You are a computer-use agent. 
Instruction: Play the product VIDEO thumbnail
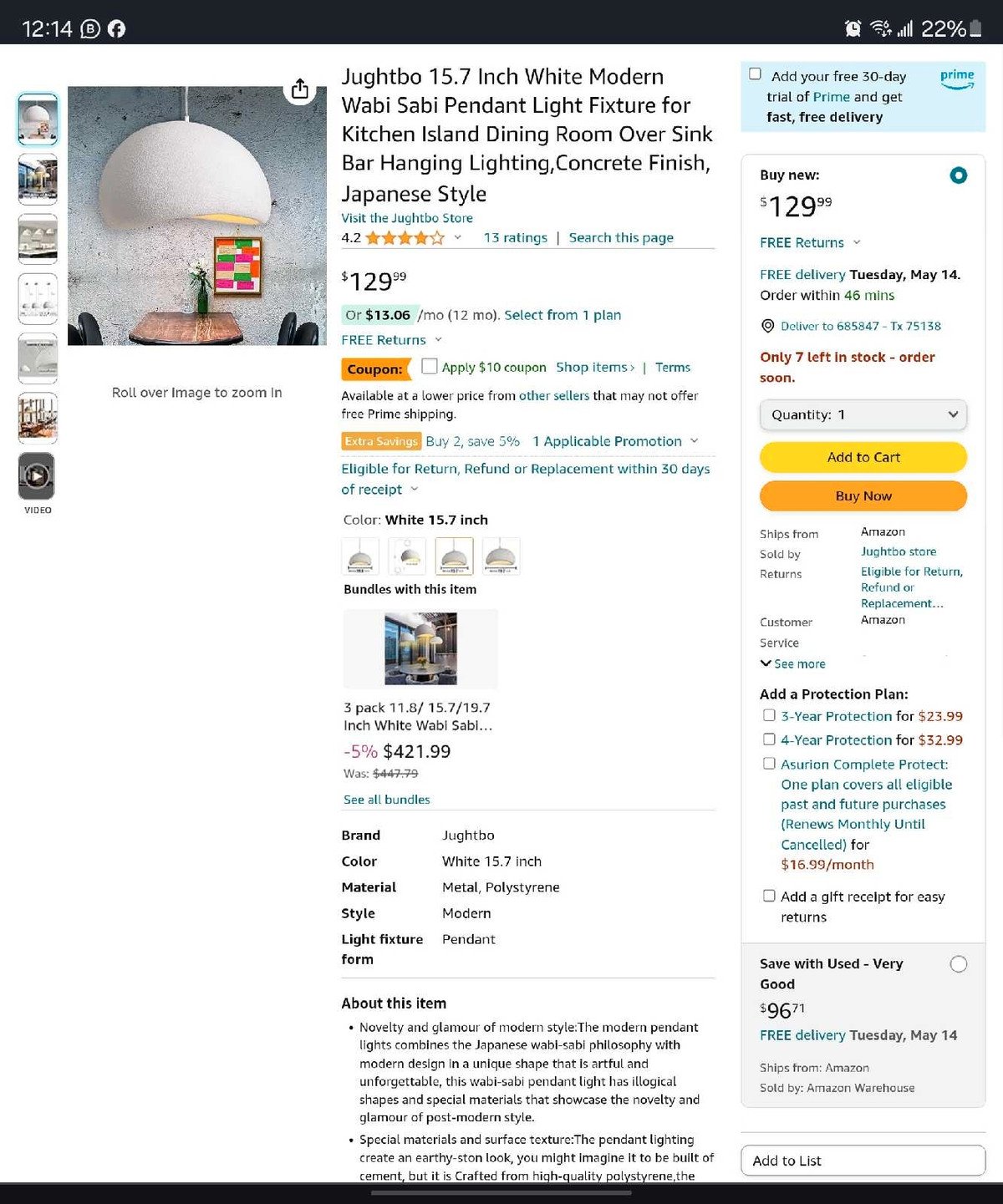tap(38, 476)
